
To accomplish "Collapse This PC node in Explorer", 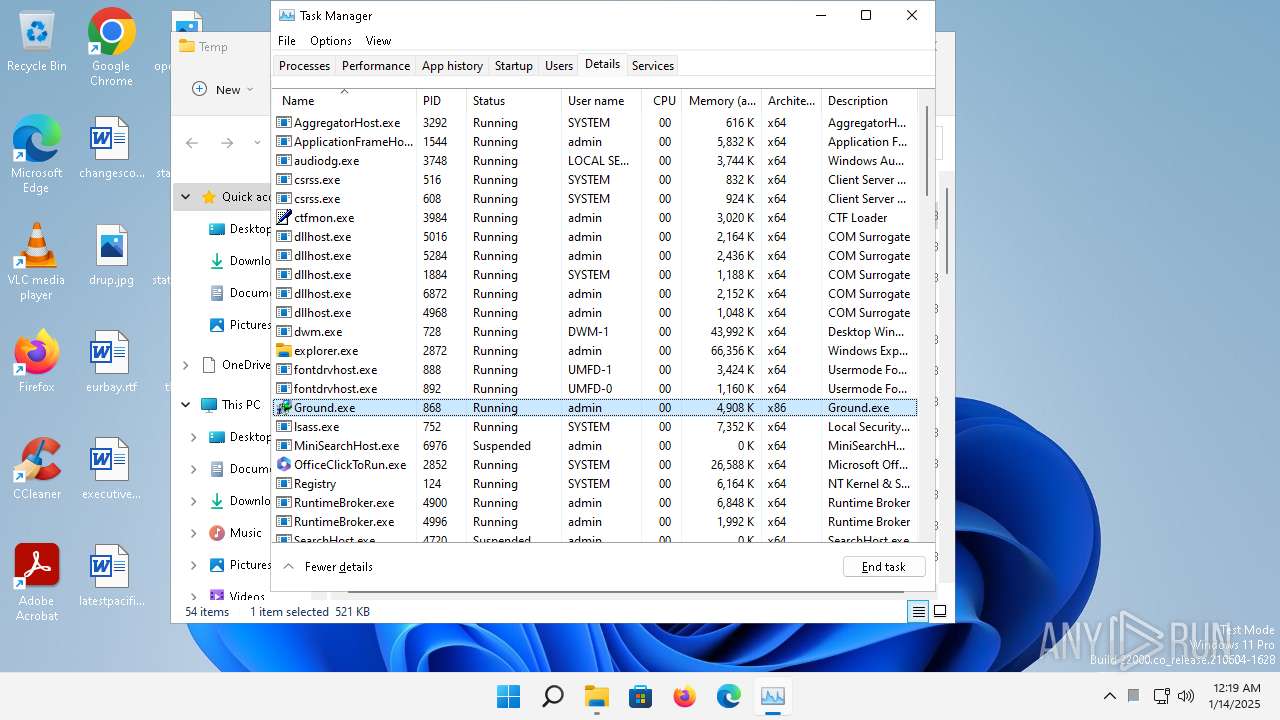I will (x=185, y=405).
